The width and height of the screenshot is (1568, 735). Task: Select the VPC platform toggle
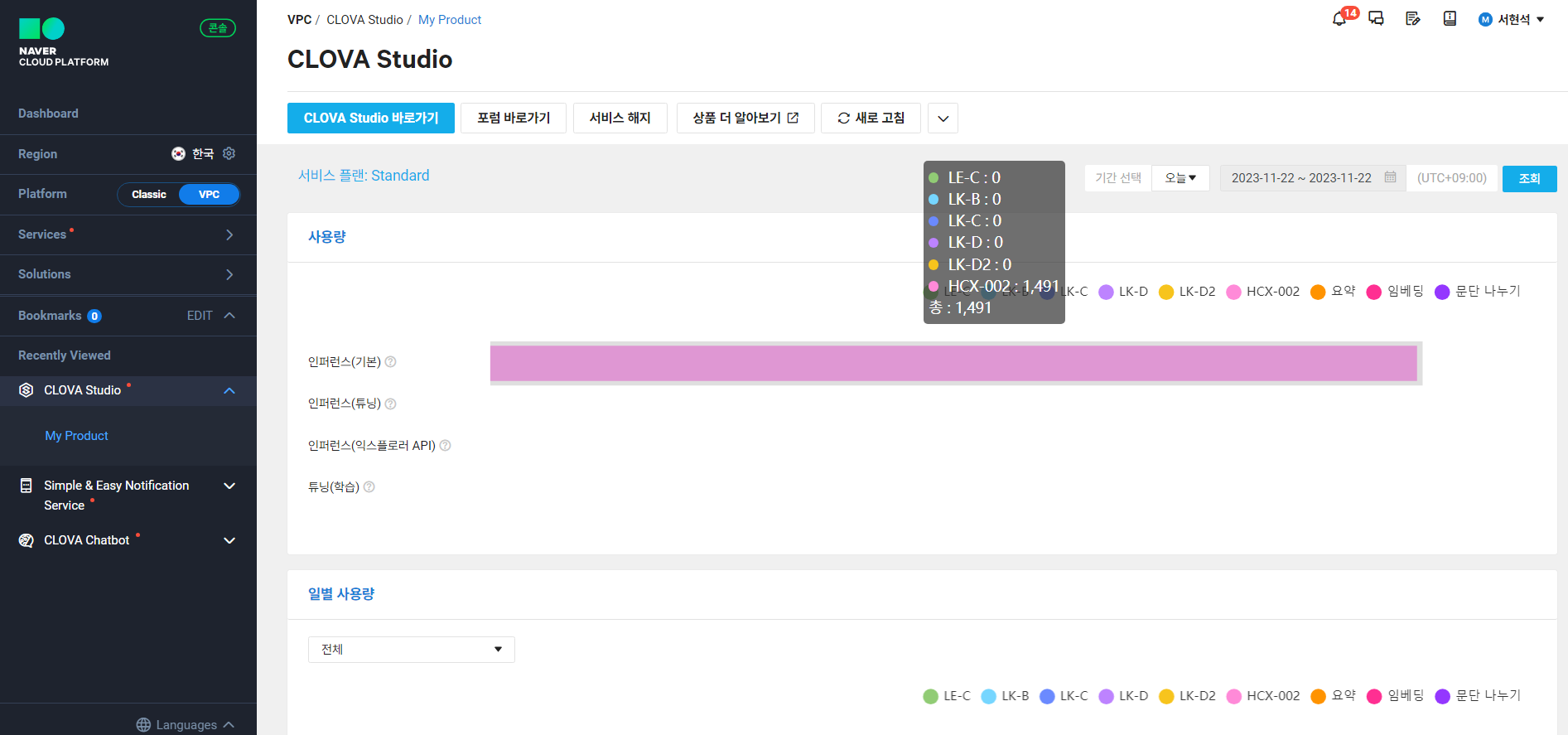(210, 195)
